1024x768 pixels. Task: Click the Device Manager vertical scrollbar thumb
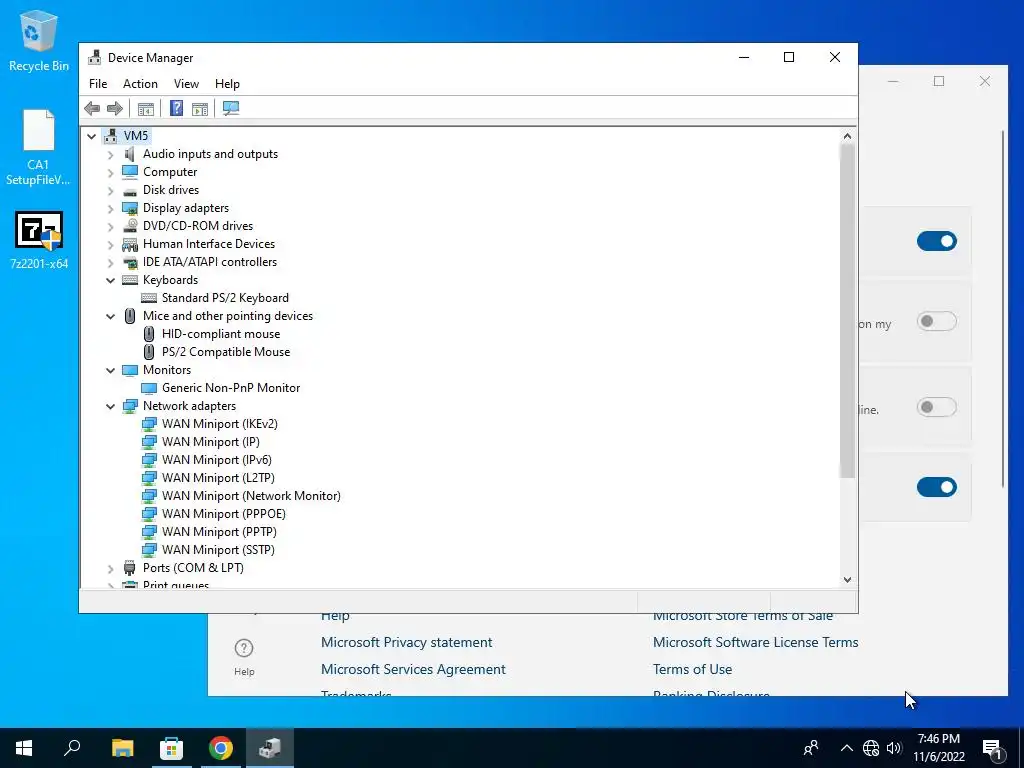click(847, 311)
